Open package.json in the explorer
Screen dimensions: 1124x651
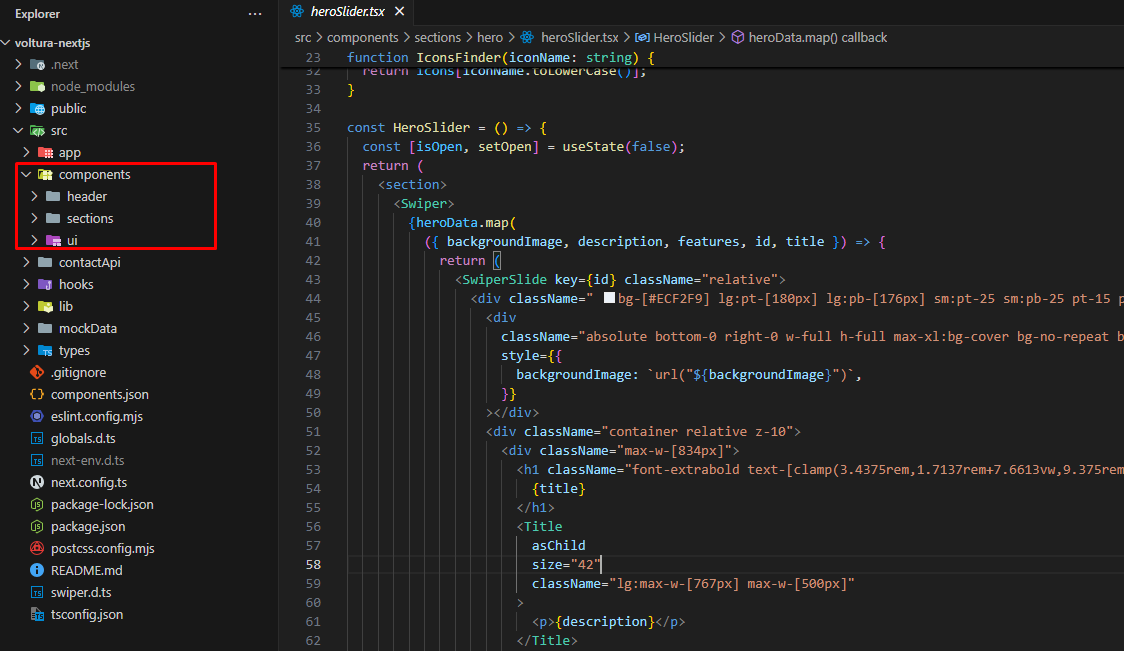[88, 526]
